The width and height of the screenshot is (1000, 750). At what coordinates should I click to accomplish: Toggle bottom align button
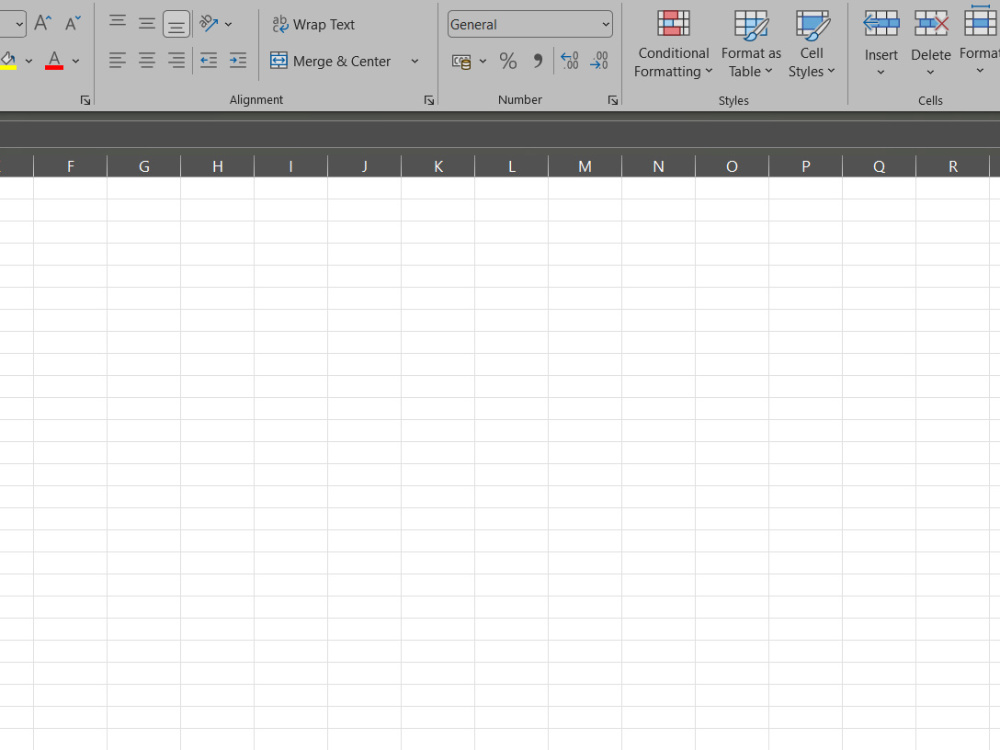pos(176,24)
